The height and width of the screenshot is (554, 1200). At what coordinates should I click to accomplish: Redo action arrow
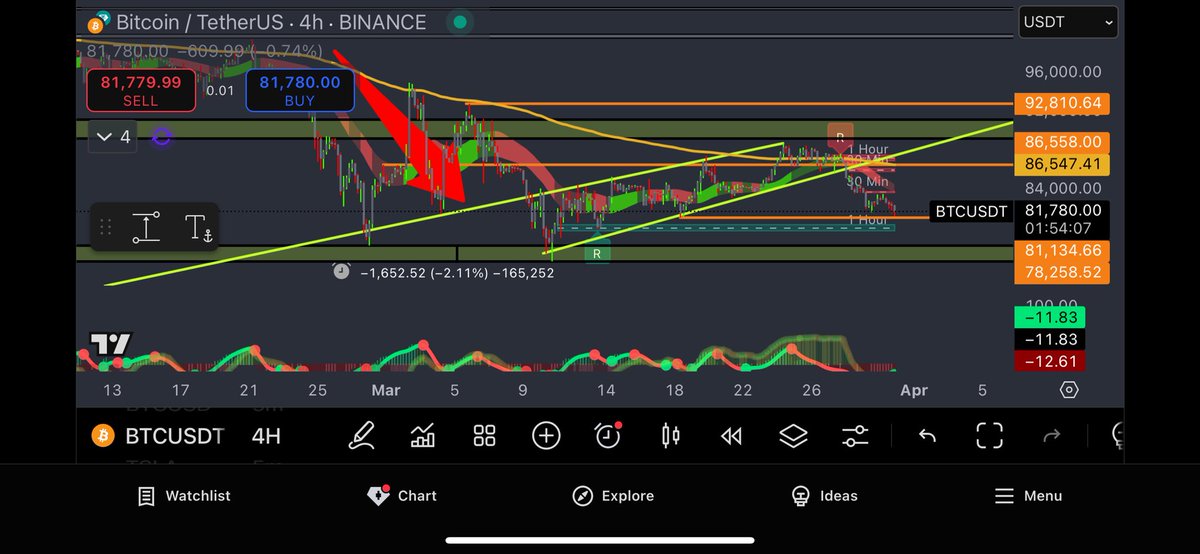(x=1051, y=435)
